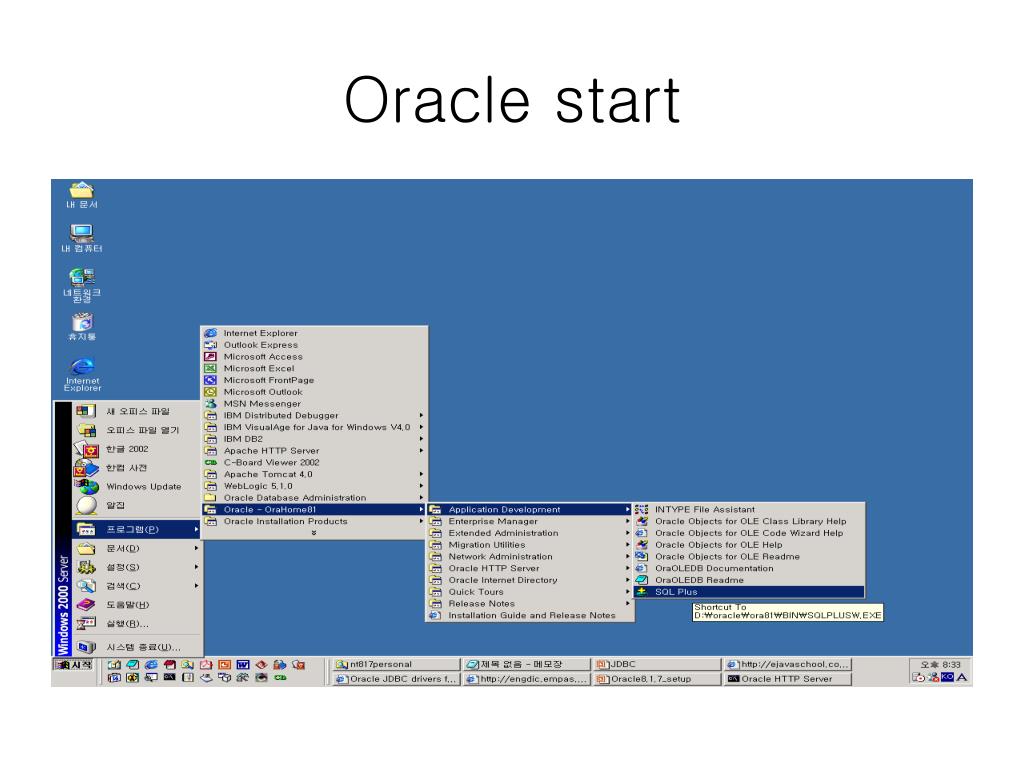Screen dimensions: 1024x768
Task: Open 새 오피스 파일 in Start menu
Action: tap(136, 411)
